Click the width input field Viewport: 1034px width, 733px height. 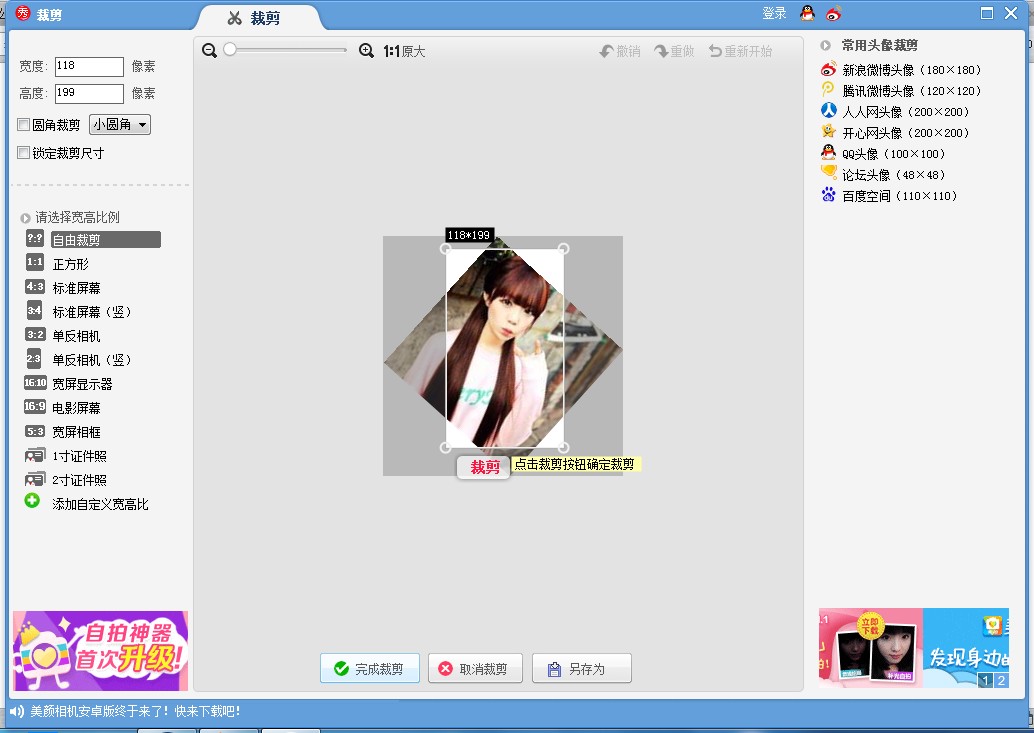tap(89, 66)
